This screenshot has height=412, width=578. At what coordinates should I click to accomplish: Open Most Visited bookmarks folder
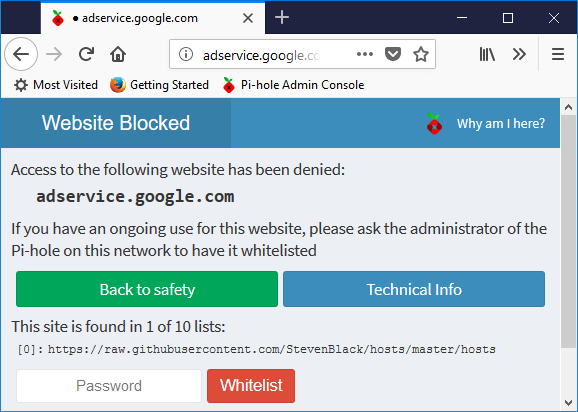coord(56,85)
